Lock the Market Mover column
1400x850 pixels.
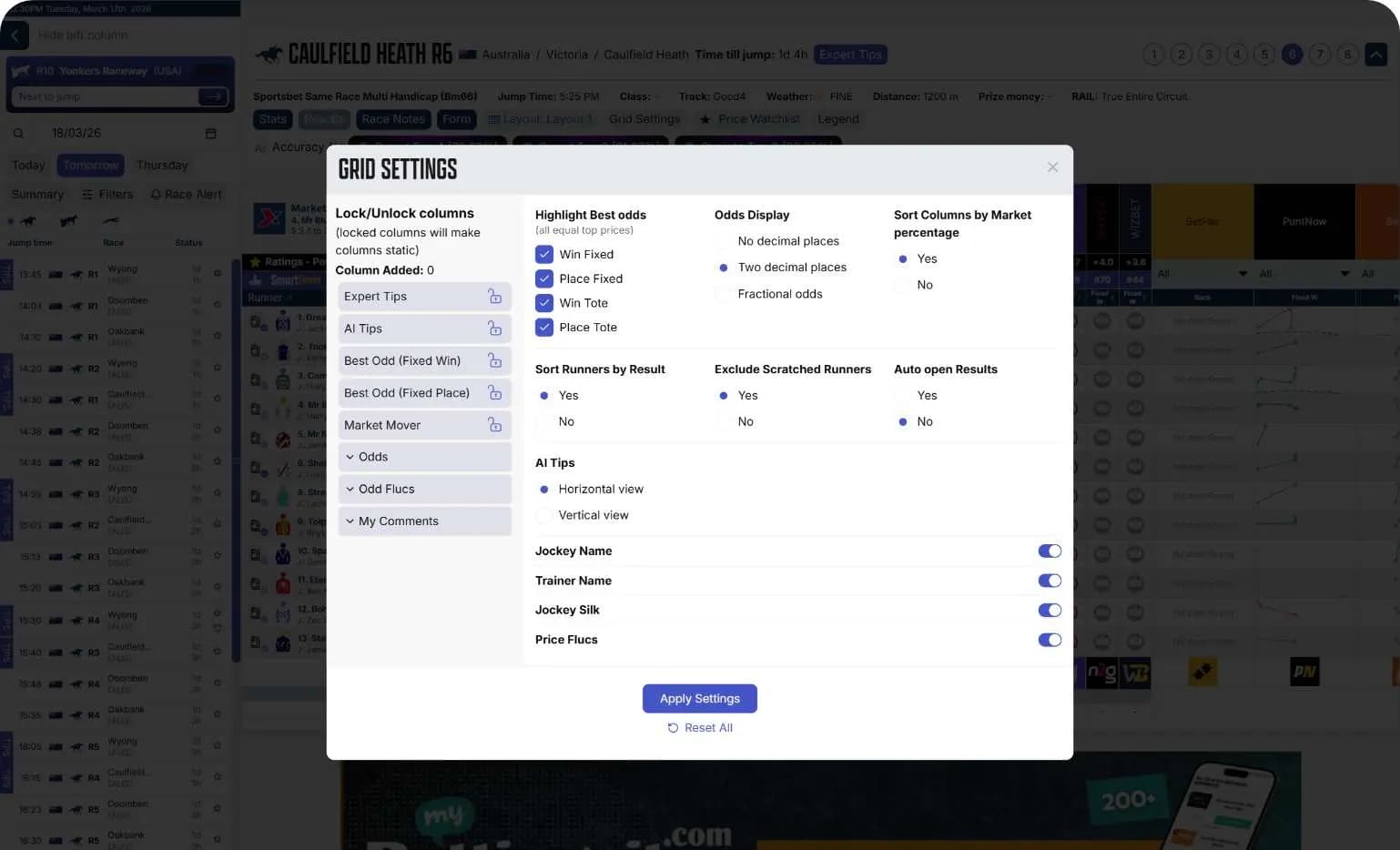494,424
